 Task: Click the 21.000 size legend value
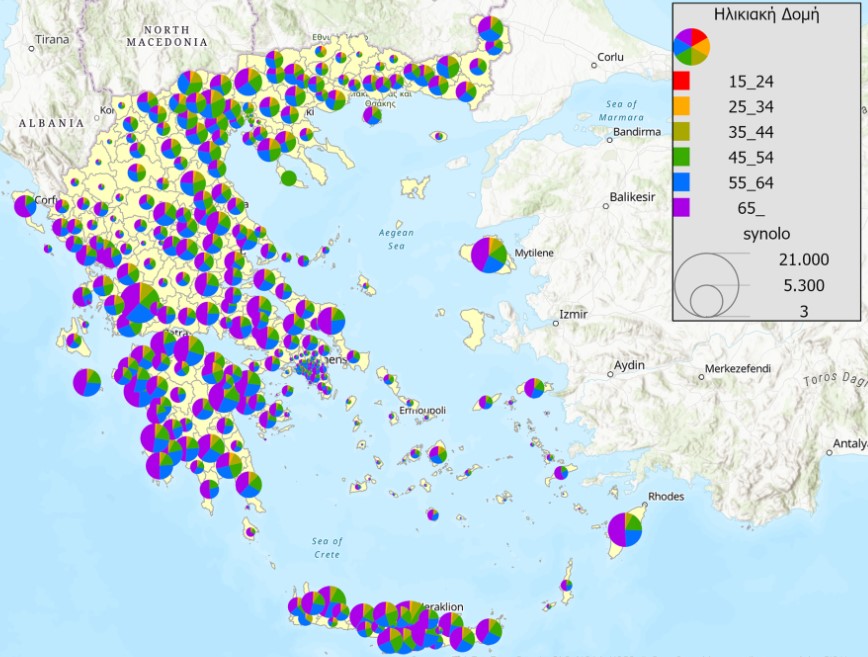coord(804,259)
